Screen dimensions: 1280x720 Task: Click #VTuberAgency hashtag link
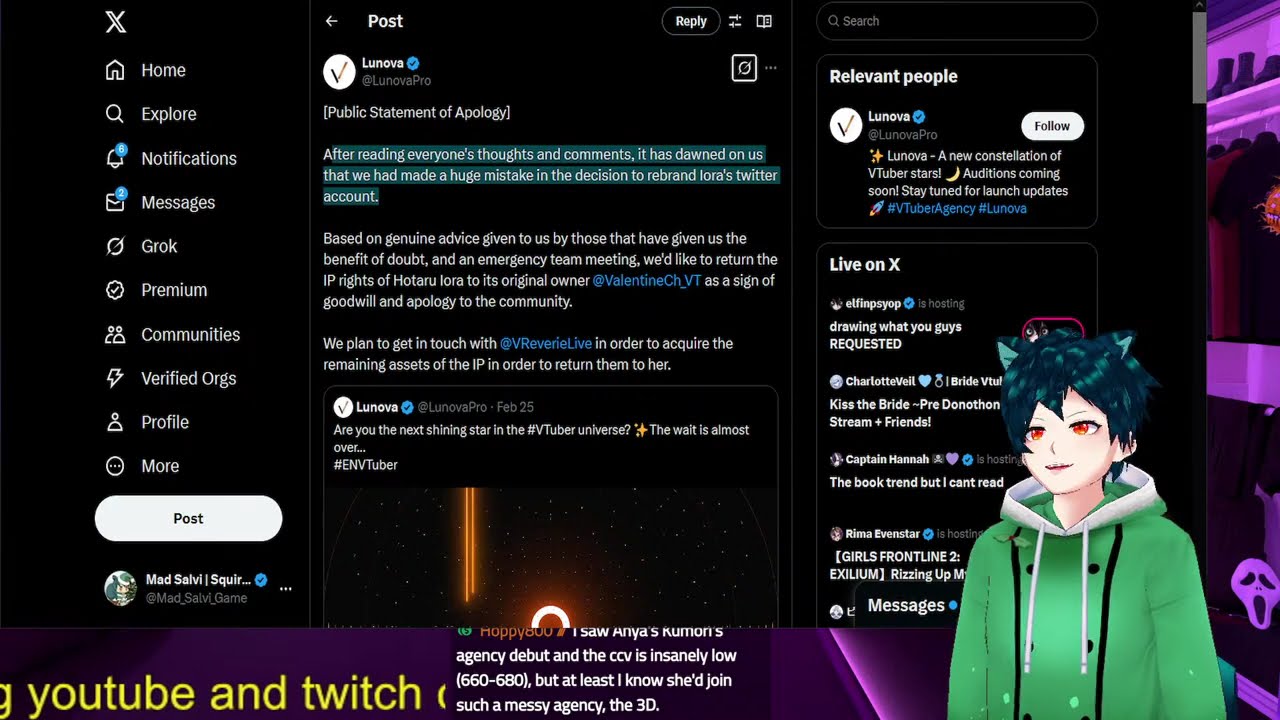(x=930, y=209)
